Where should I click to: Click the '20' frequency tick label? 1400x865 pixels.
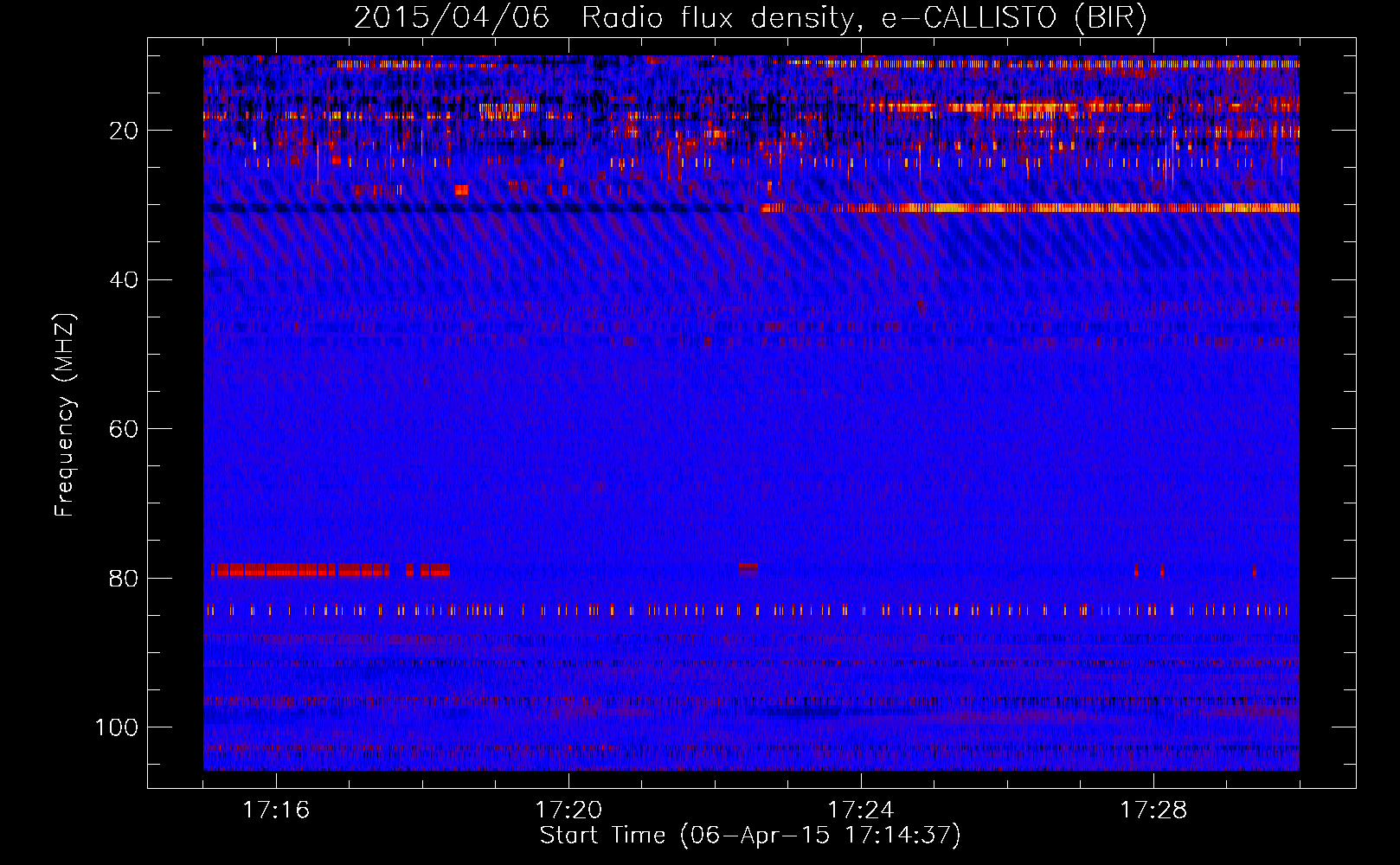[x=124, y=131]
